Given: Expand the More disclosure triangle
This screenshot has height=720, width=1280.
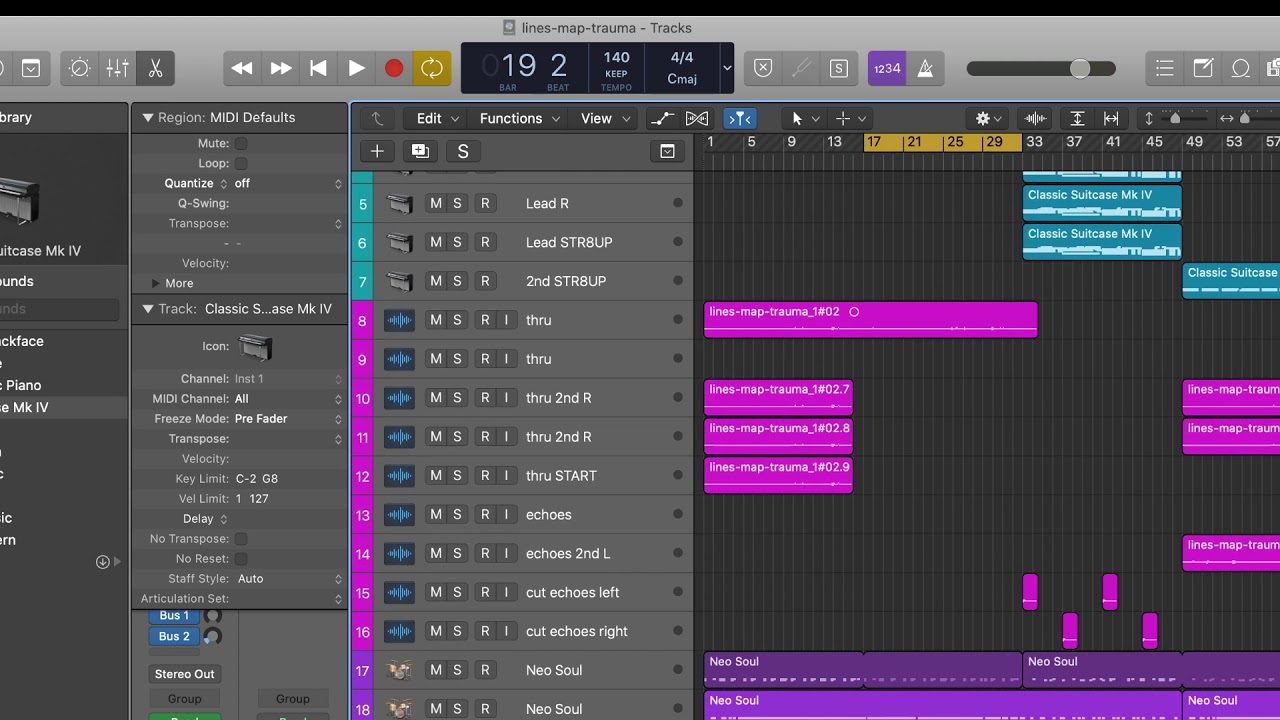Looking at the screenshot, I should pos(155,283).
